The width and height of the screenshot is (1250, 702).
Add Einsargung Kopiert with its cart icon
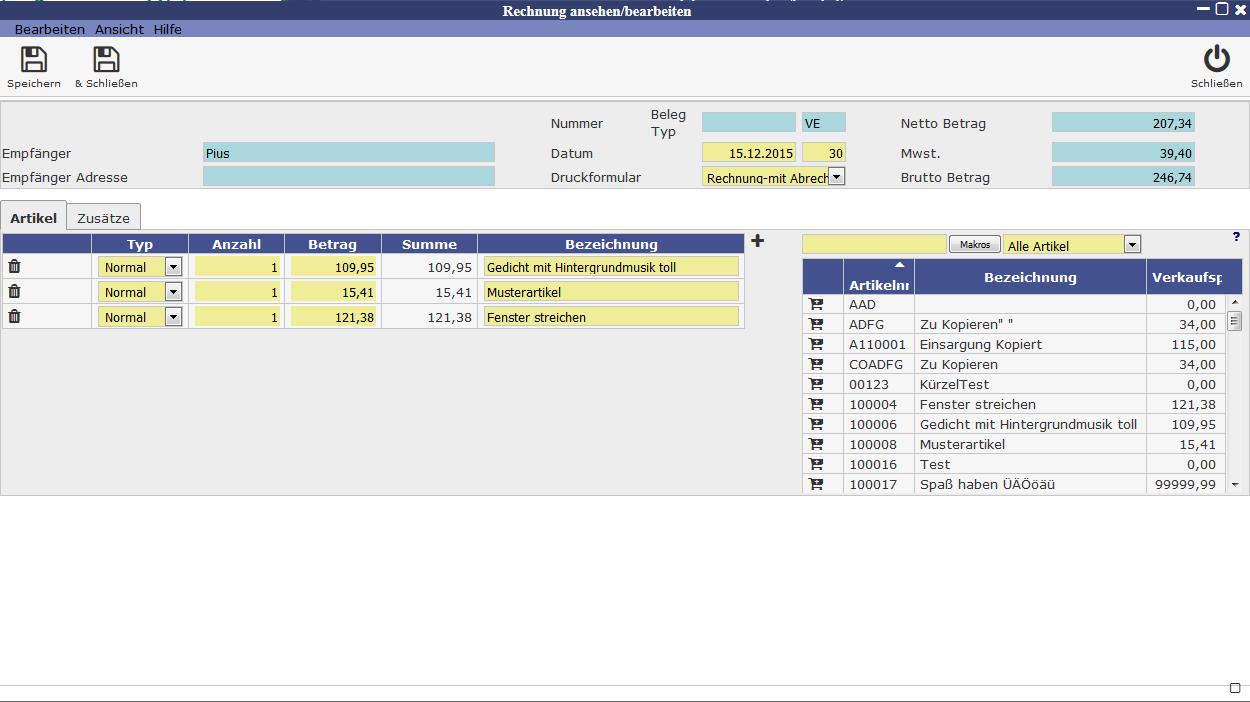pos(816,344)
